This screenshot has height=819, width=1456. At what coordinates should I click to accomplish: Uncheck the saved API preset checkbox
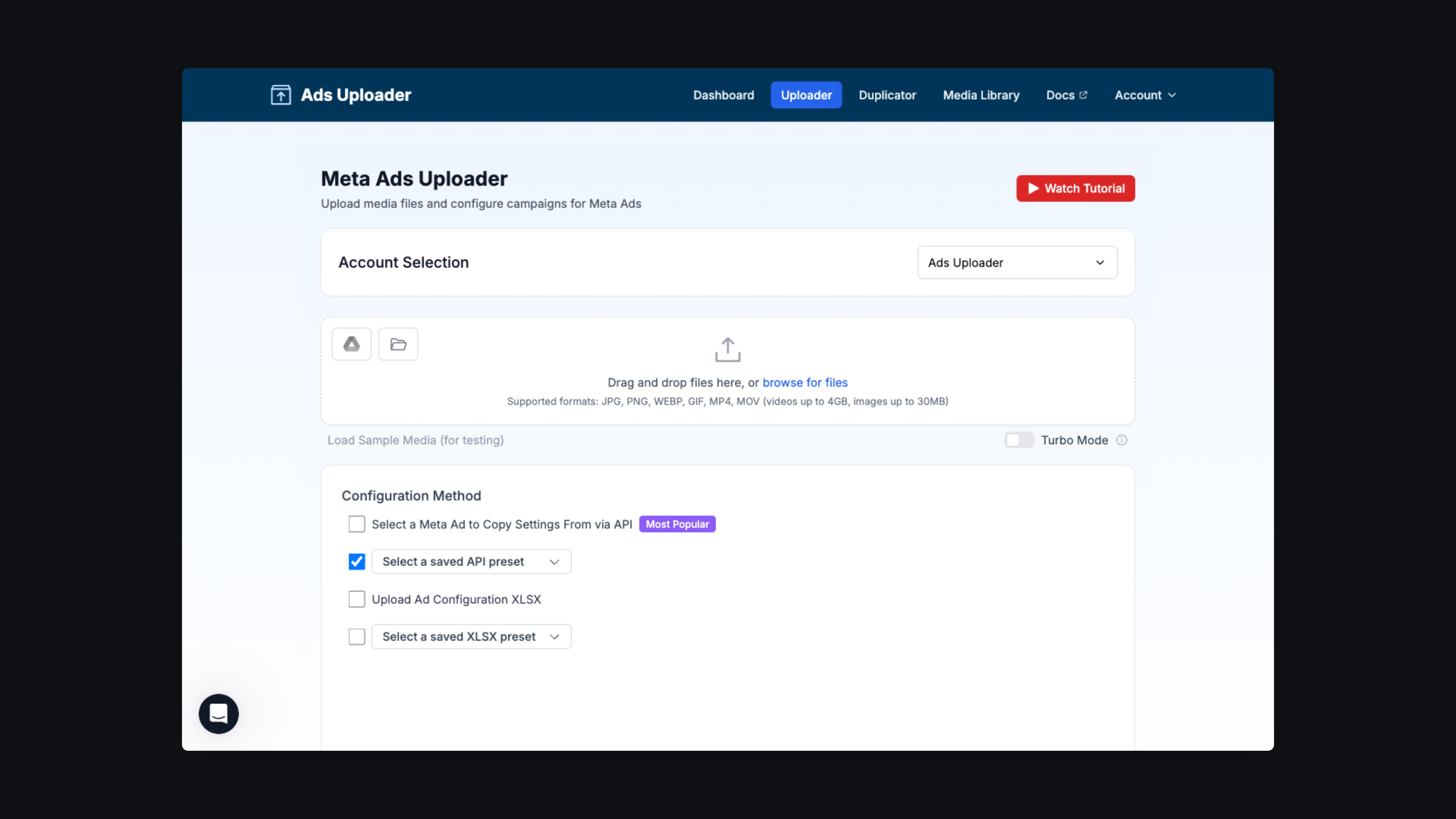(x=357, y=562)
